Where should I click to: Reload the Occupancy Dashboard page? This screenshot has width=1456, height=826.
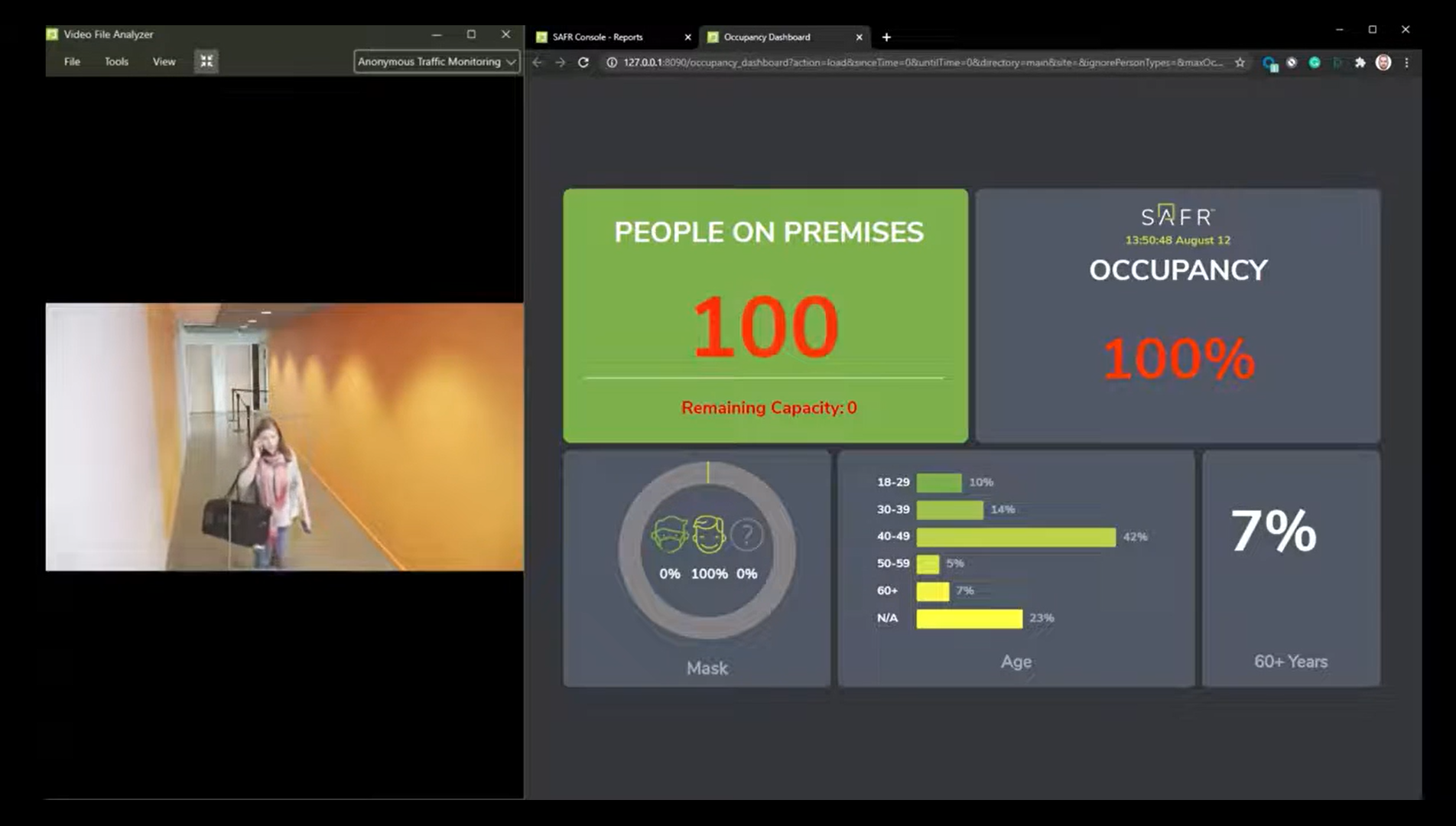tap(583, 63)
